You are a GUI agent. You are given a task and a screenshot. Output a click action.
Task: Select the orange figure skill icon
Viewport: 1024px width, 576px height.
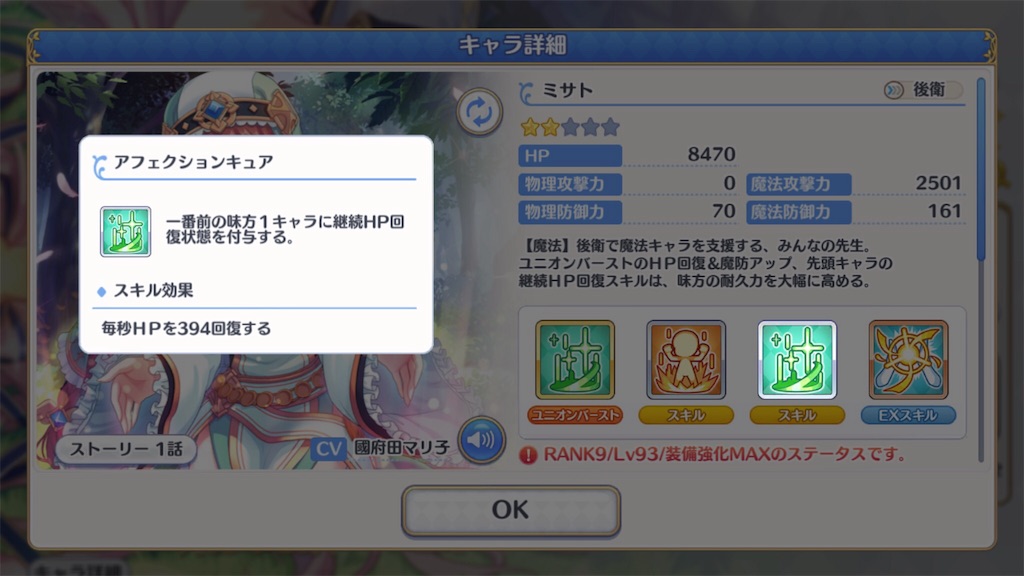(686, 360)
